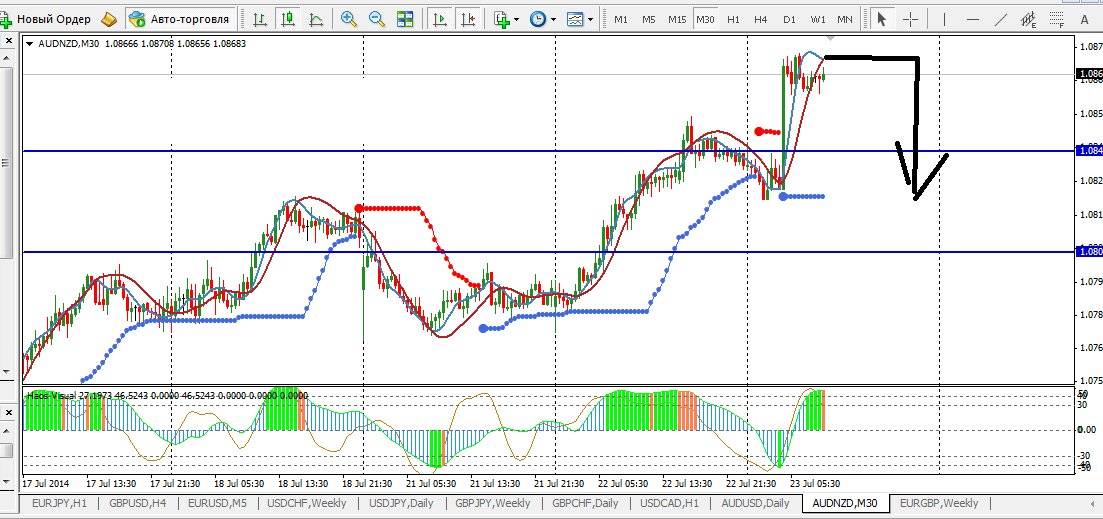Screen dimensions: 1103x519
Task: Draw a vertical line tool
Action: tap(944, 19)
